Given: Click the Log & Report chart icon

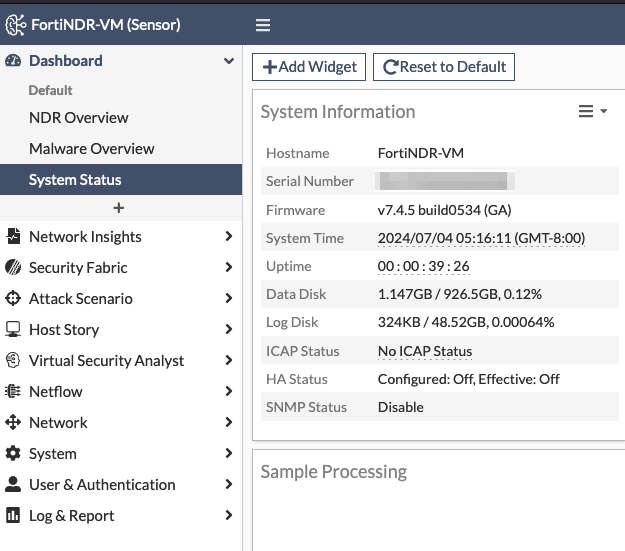Looking at the screenshot, I should point(13,516).
